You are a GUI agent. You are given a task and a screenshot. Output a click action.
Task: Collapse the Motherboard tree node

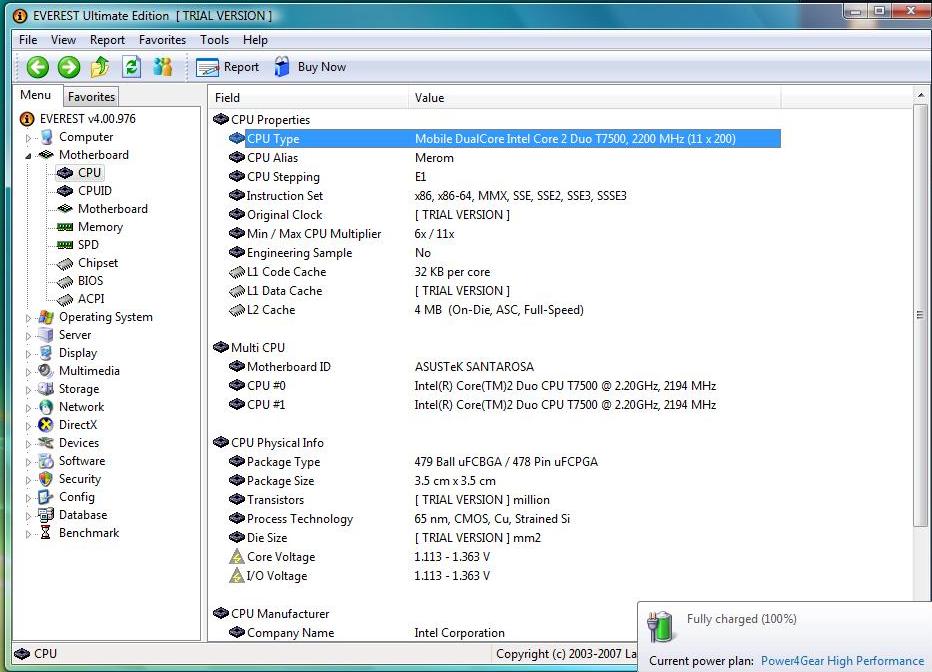(28, 156)
